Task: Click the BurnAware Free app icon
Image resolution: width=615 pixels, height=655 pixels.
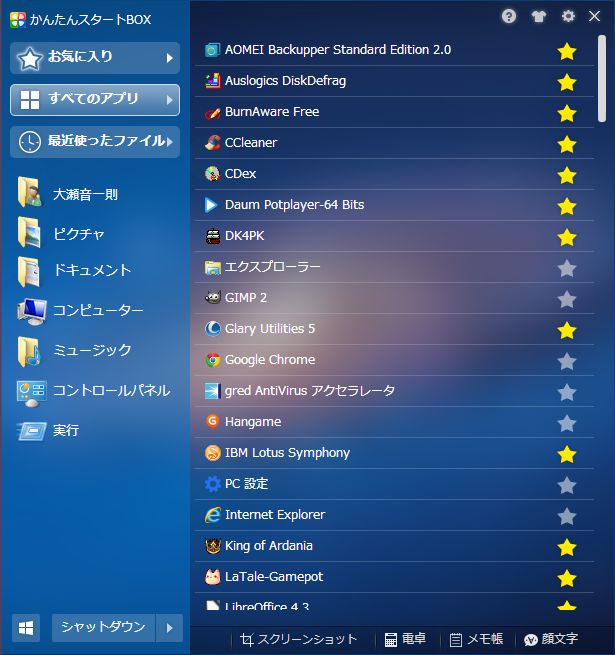Action: click(x=212, y=112)
